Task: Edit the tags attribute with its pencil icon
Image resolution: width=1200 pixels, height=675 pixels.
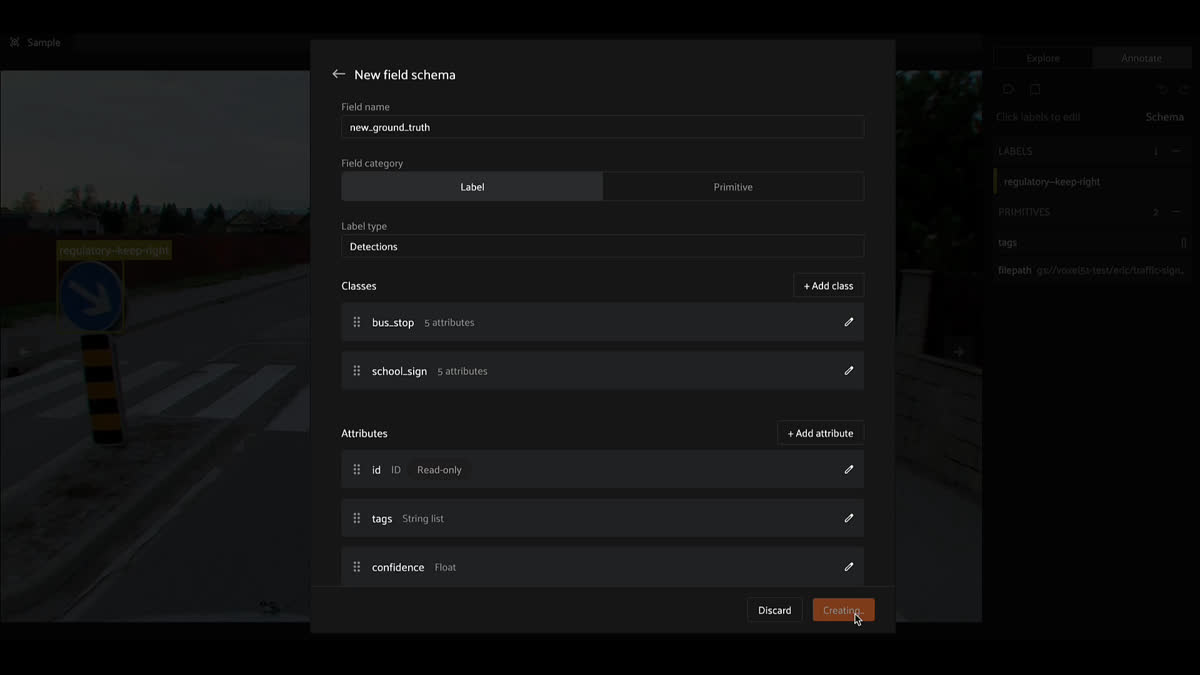Action: [x=849, y=518]
